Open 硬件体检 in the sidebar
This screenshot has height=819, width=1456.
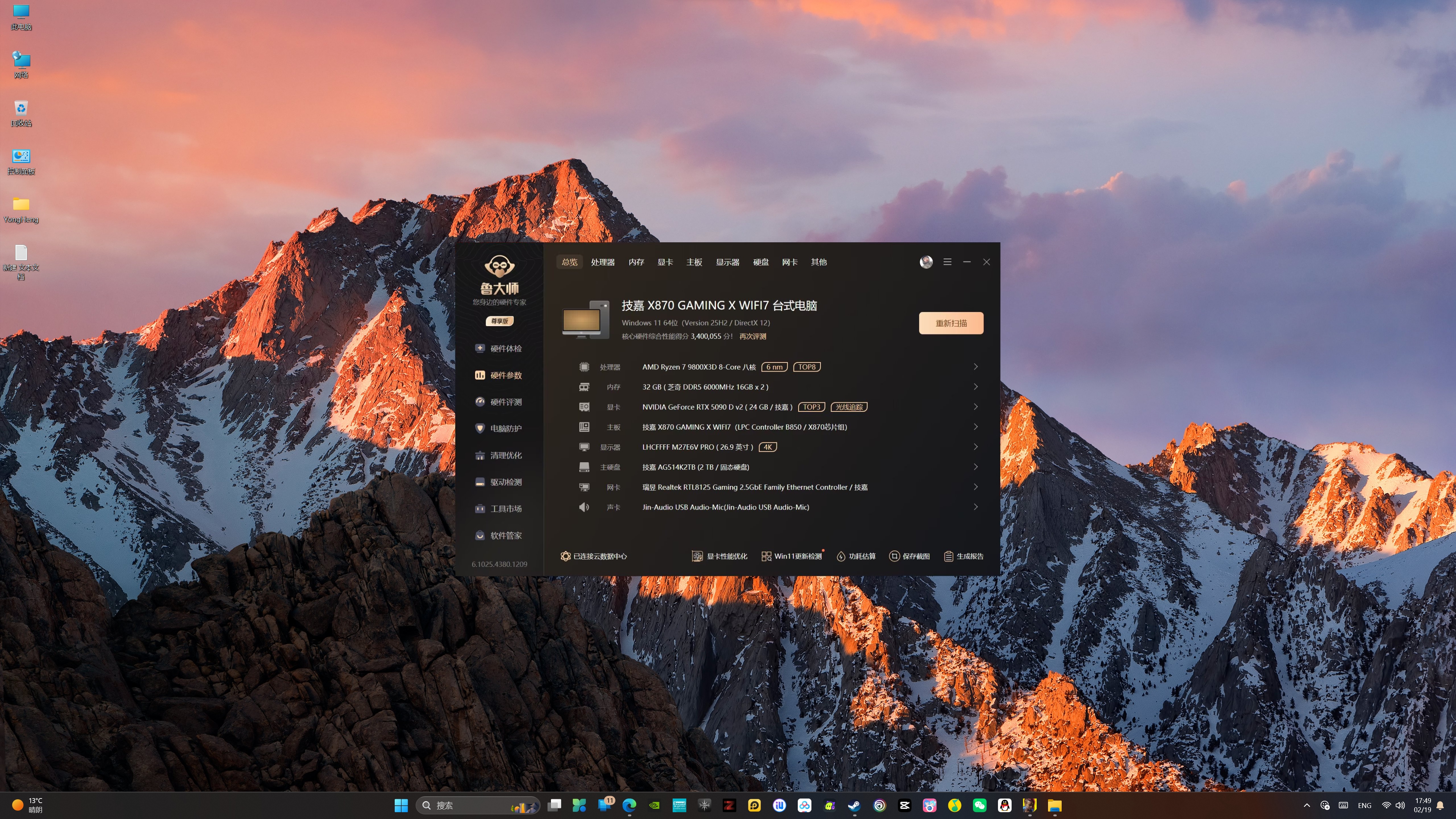point(505,349)
